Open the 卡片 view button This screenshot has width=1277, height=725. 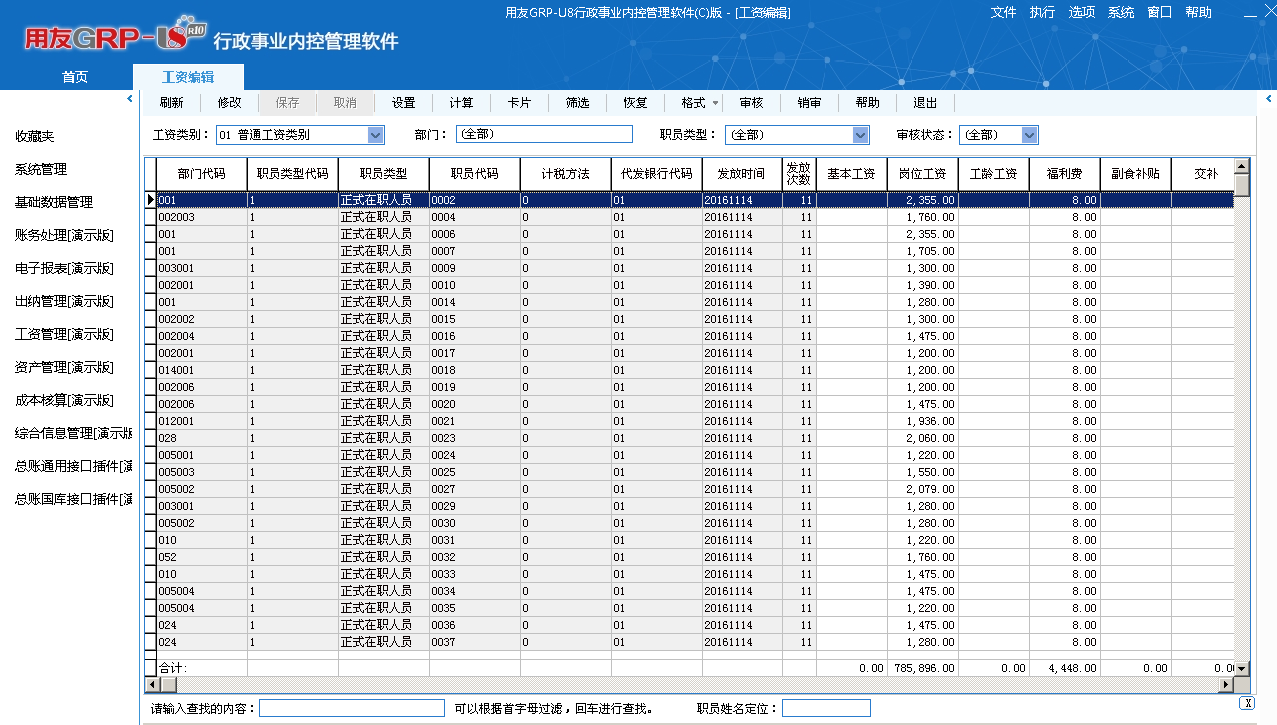[x=520, y=103]
